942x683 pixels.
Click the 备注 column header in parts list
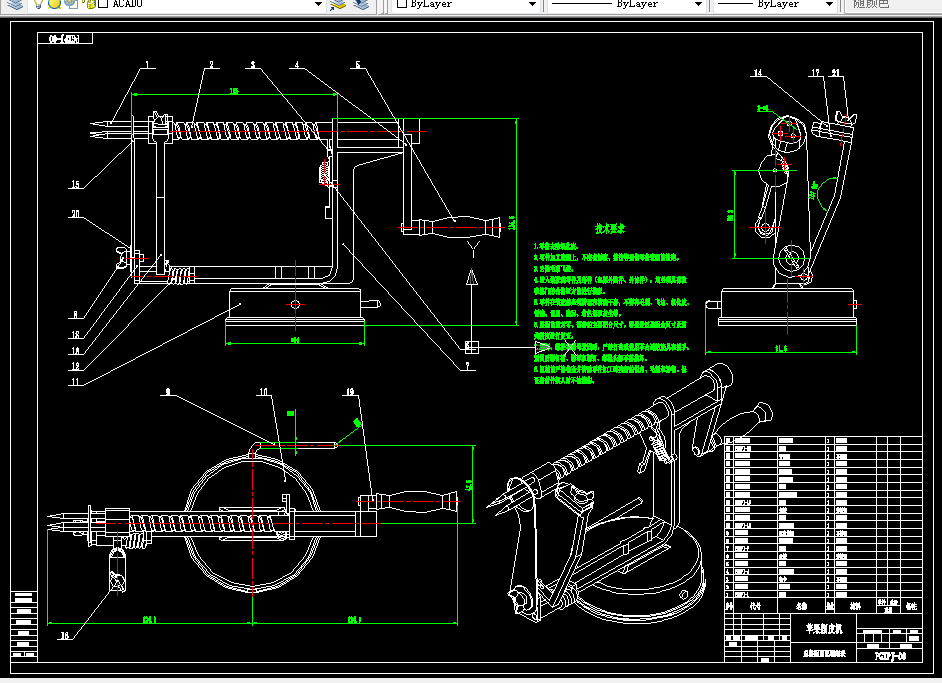[911, 606]
